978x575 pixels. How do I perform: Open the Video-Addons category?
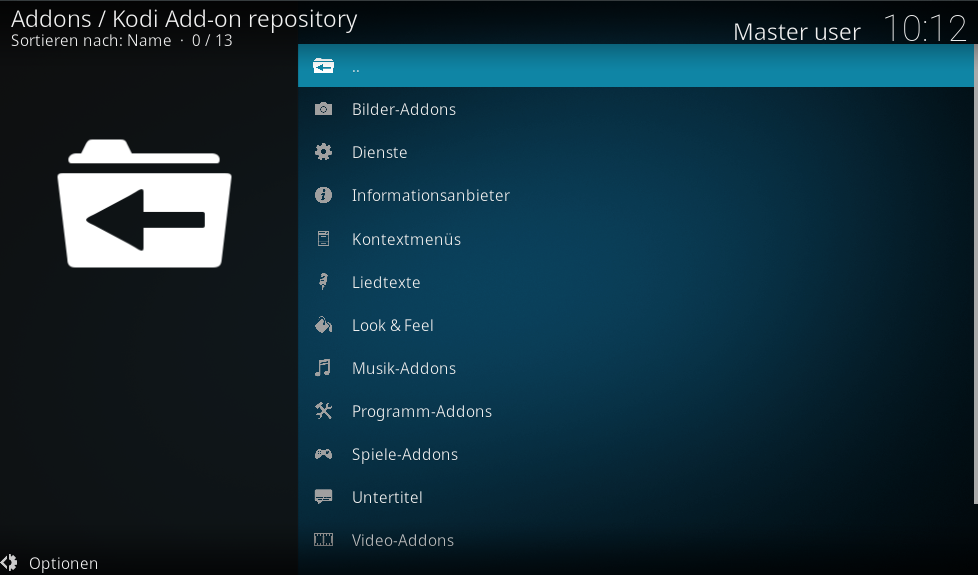(636, 540)
